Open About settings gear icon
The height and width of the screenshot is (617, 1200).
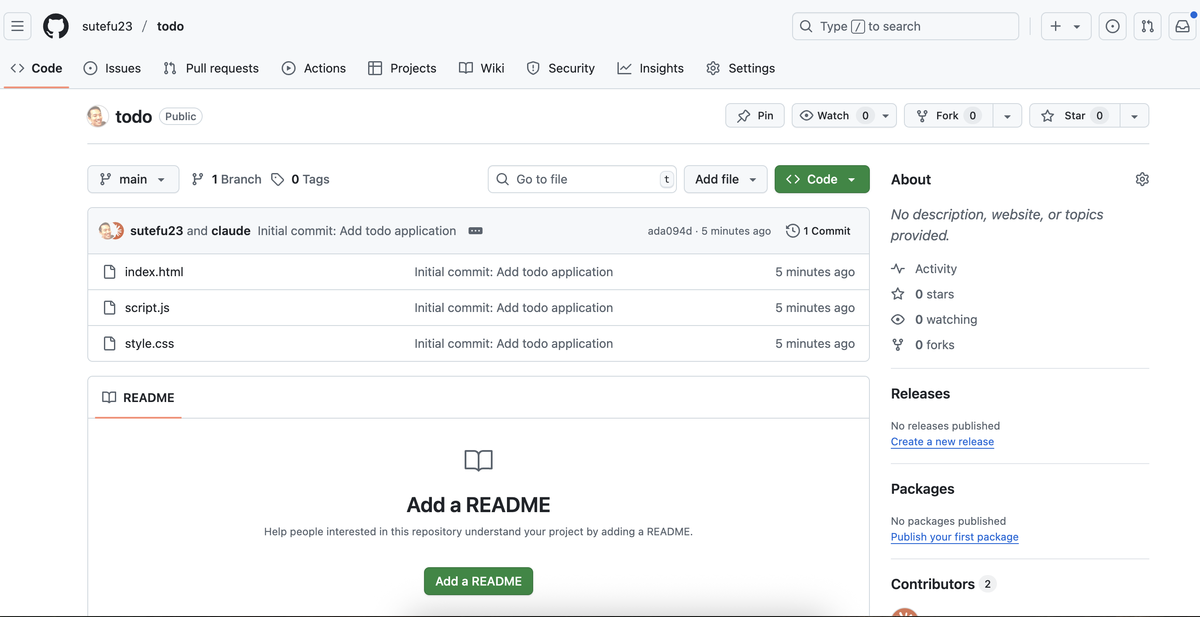point(1142,179)
